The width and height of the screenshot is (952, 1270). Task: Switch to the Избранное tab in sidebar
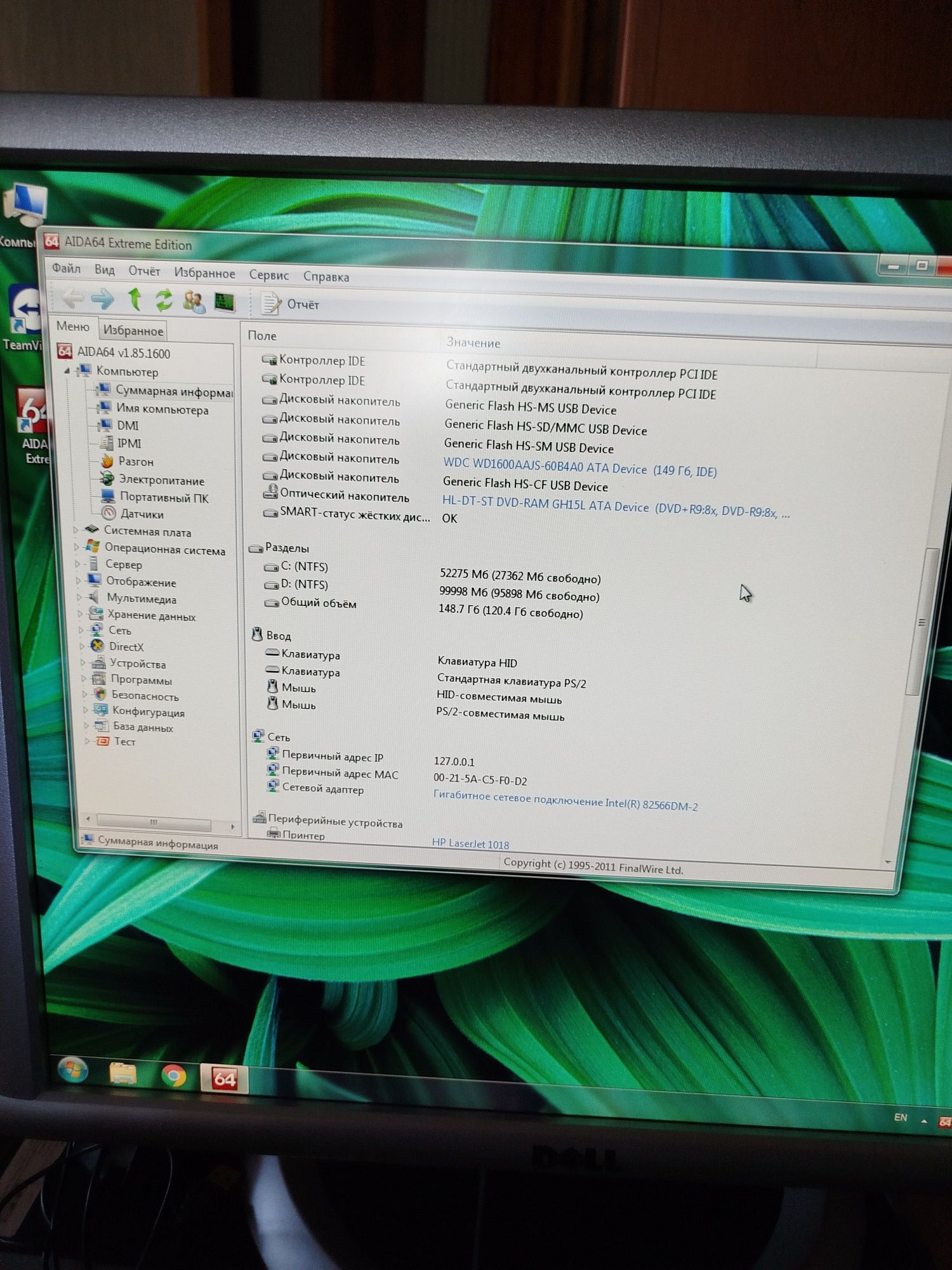[x=133, y=330]
